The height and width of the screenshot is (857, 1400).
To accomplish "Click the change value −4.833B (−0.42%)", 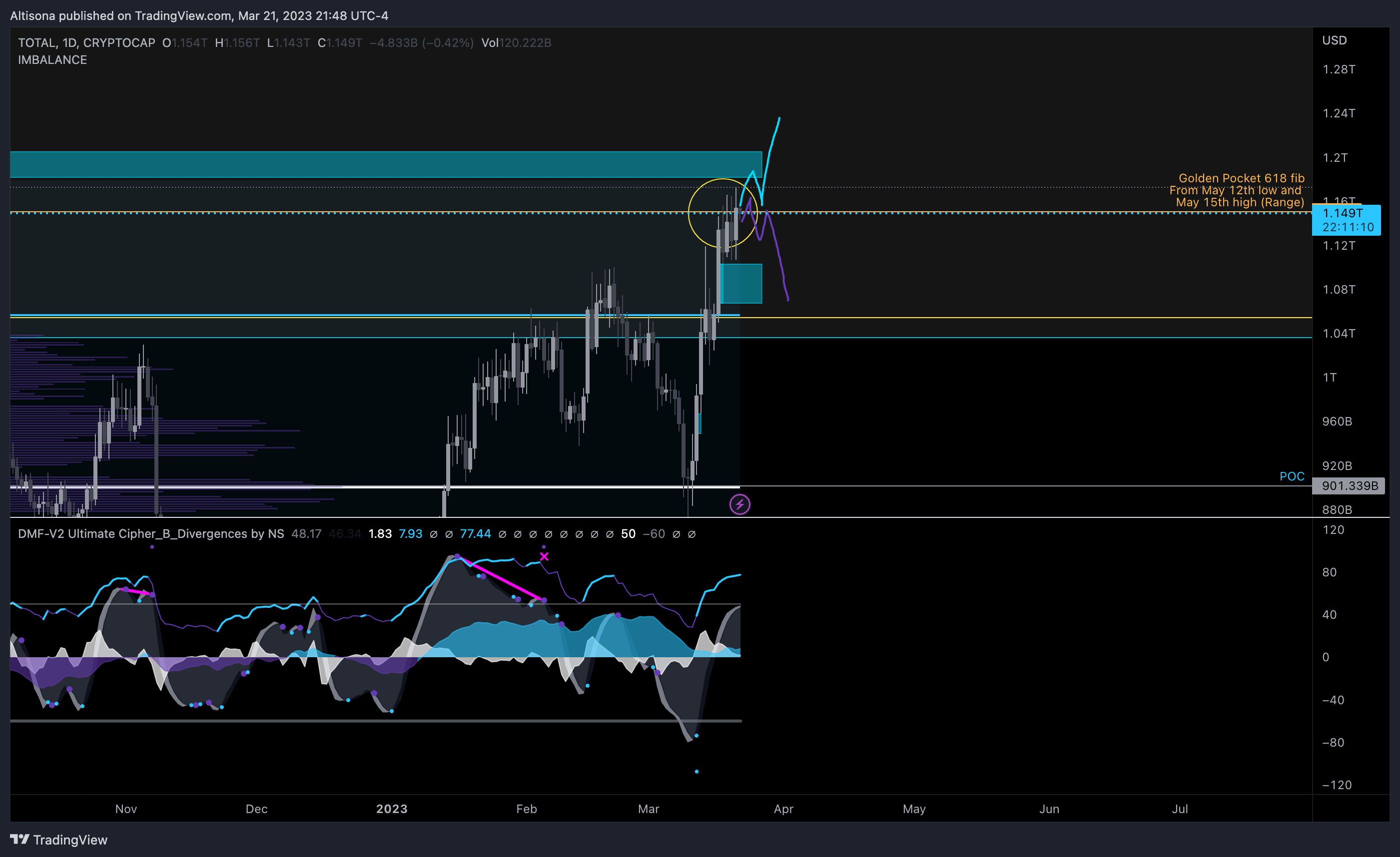I will tap(421, 42).
